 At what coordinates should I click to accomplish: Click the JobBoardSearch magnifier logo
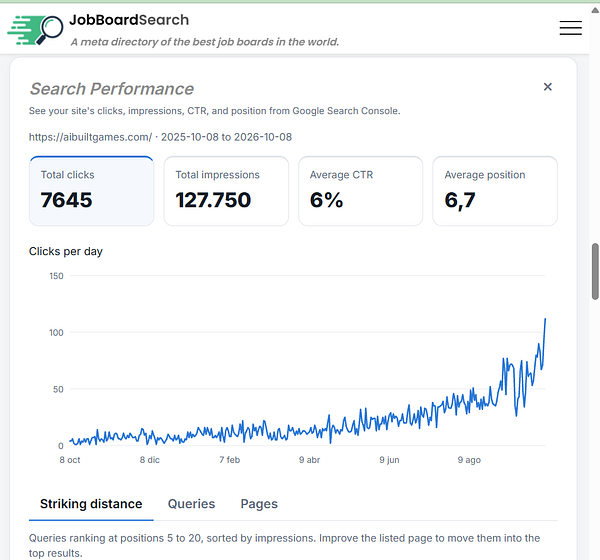35,30
